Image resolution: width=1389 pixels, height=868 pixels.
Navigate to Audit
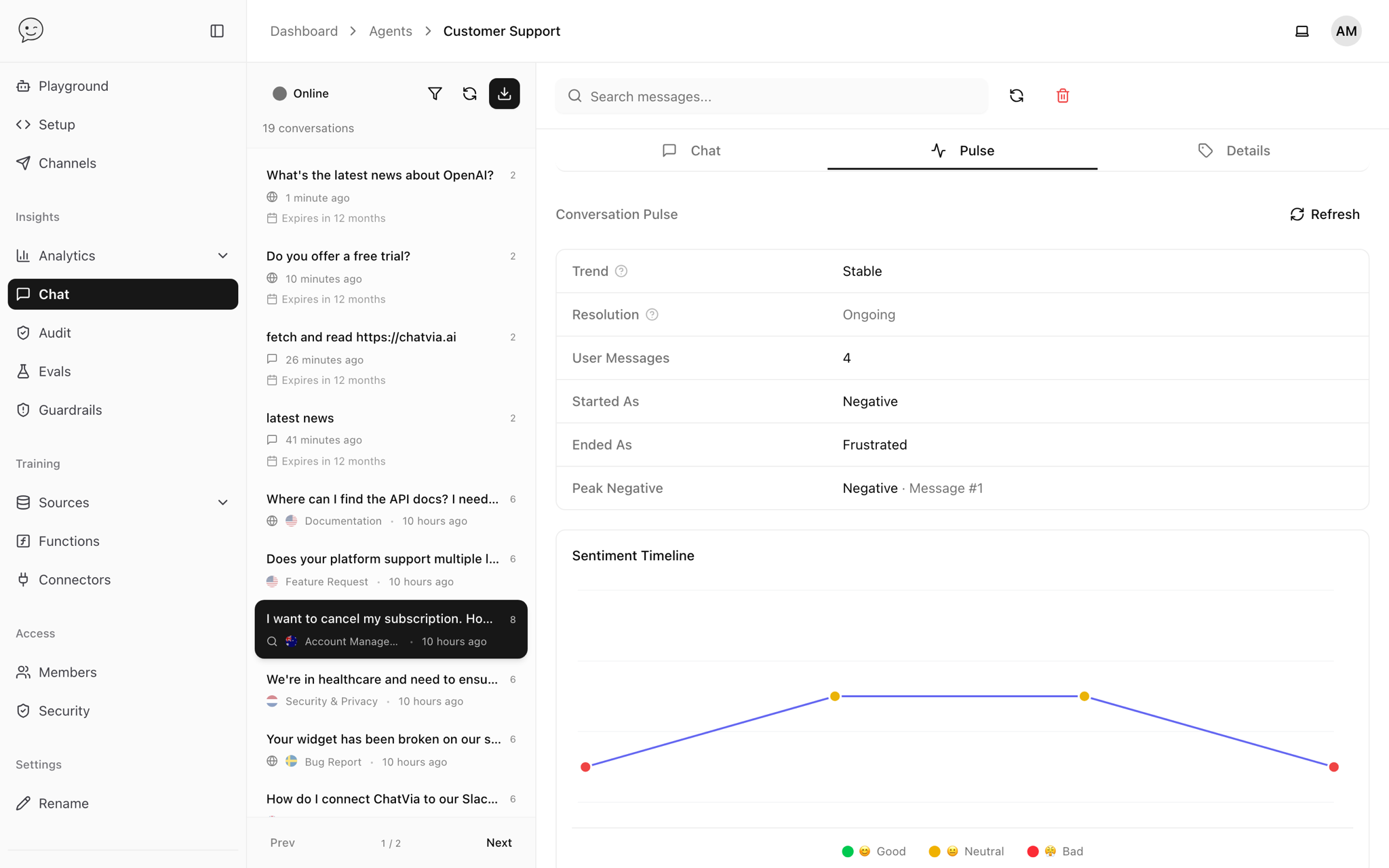[x=123, y=333]
